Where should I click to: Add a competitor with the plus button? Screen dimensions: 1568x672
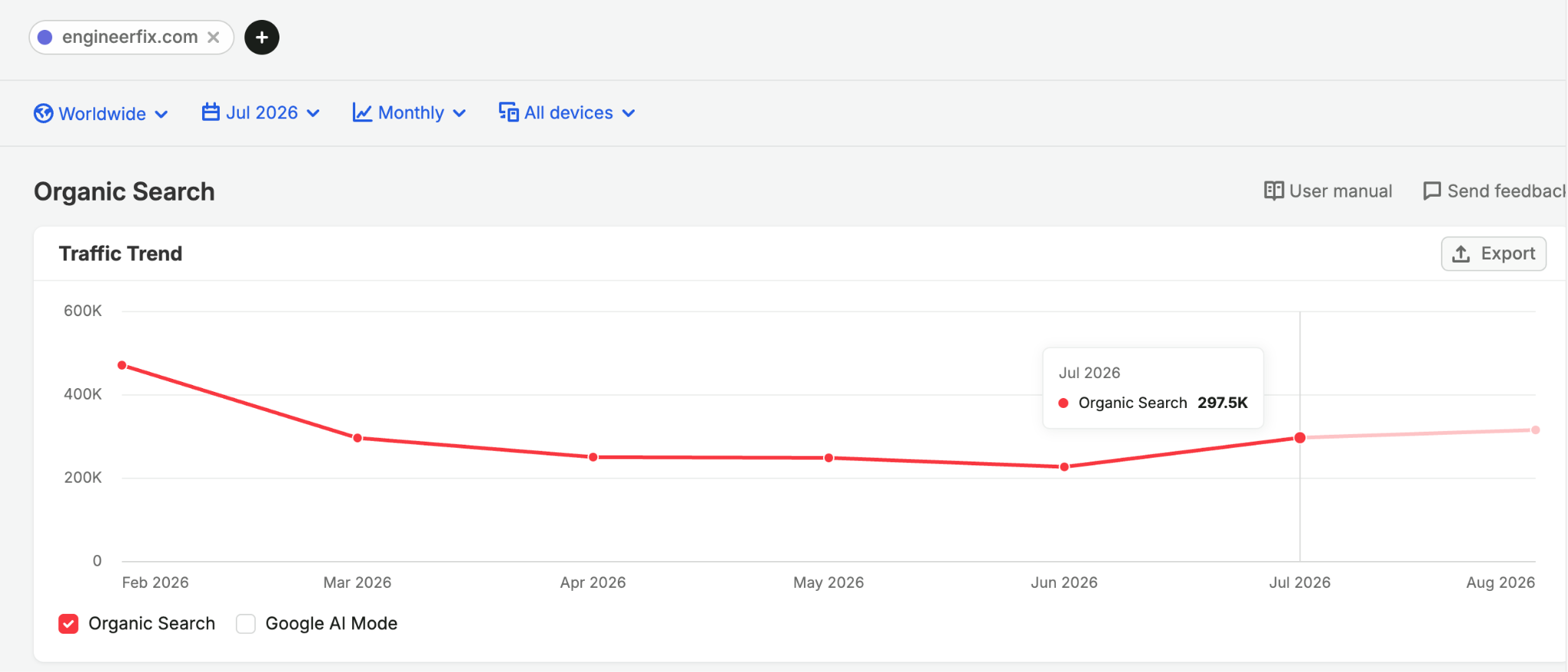tap(262, 37)
